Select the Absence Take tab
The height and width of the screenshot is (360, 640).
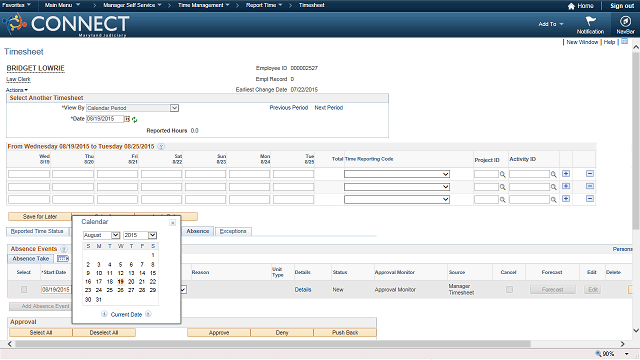pos(31,259)
